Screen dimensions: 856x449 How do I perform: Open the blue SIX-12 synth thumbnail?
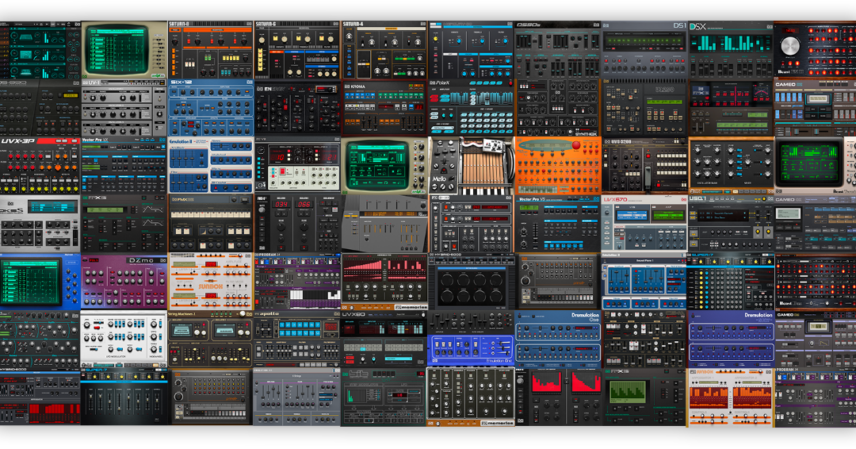click(211, 108)
